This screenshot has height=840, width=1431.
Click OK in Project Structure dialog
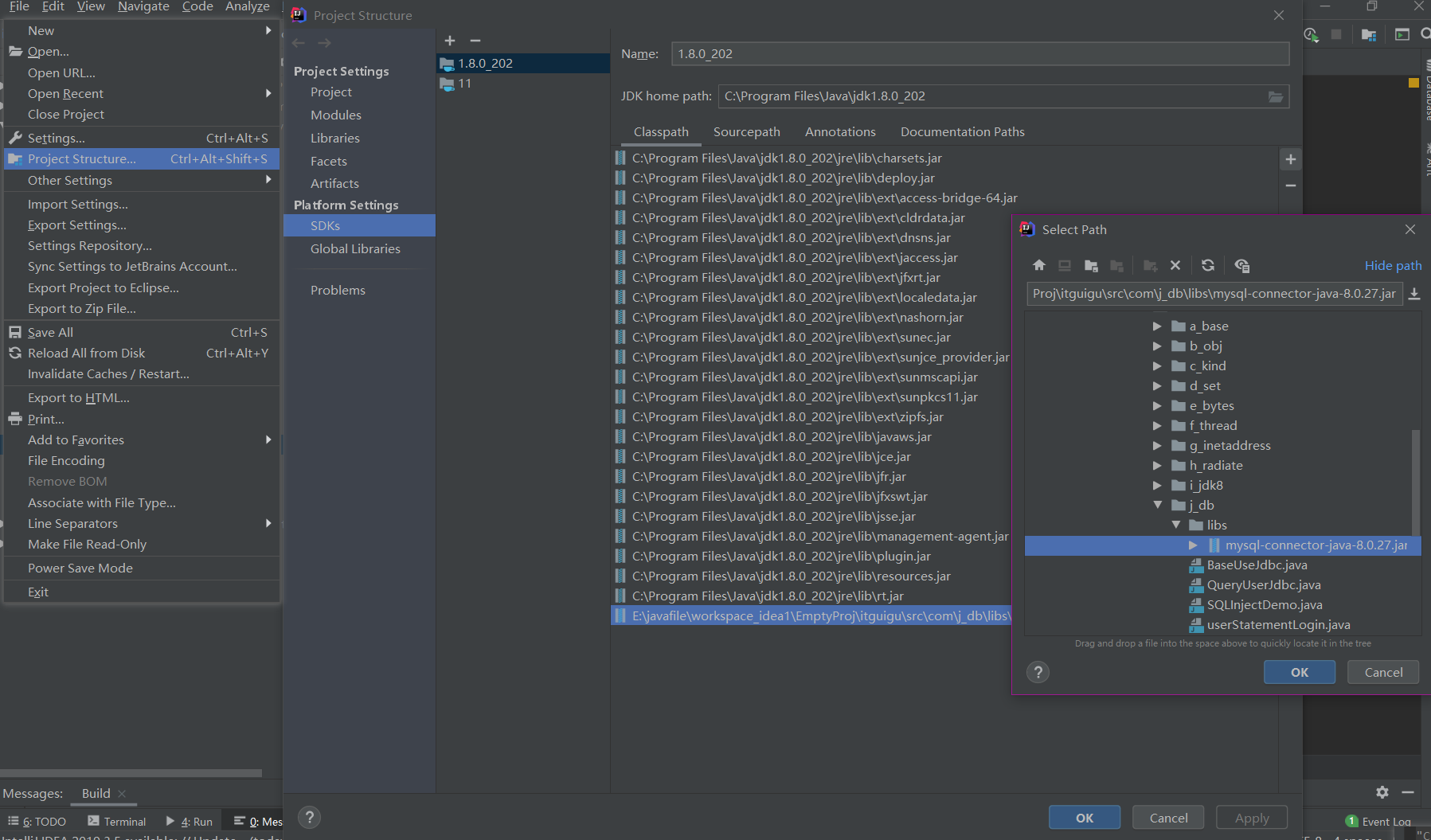coord(1085,818)
